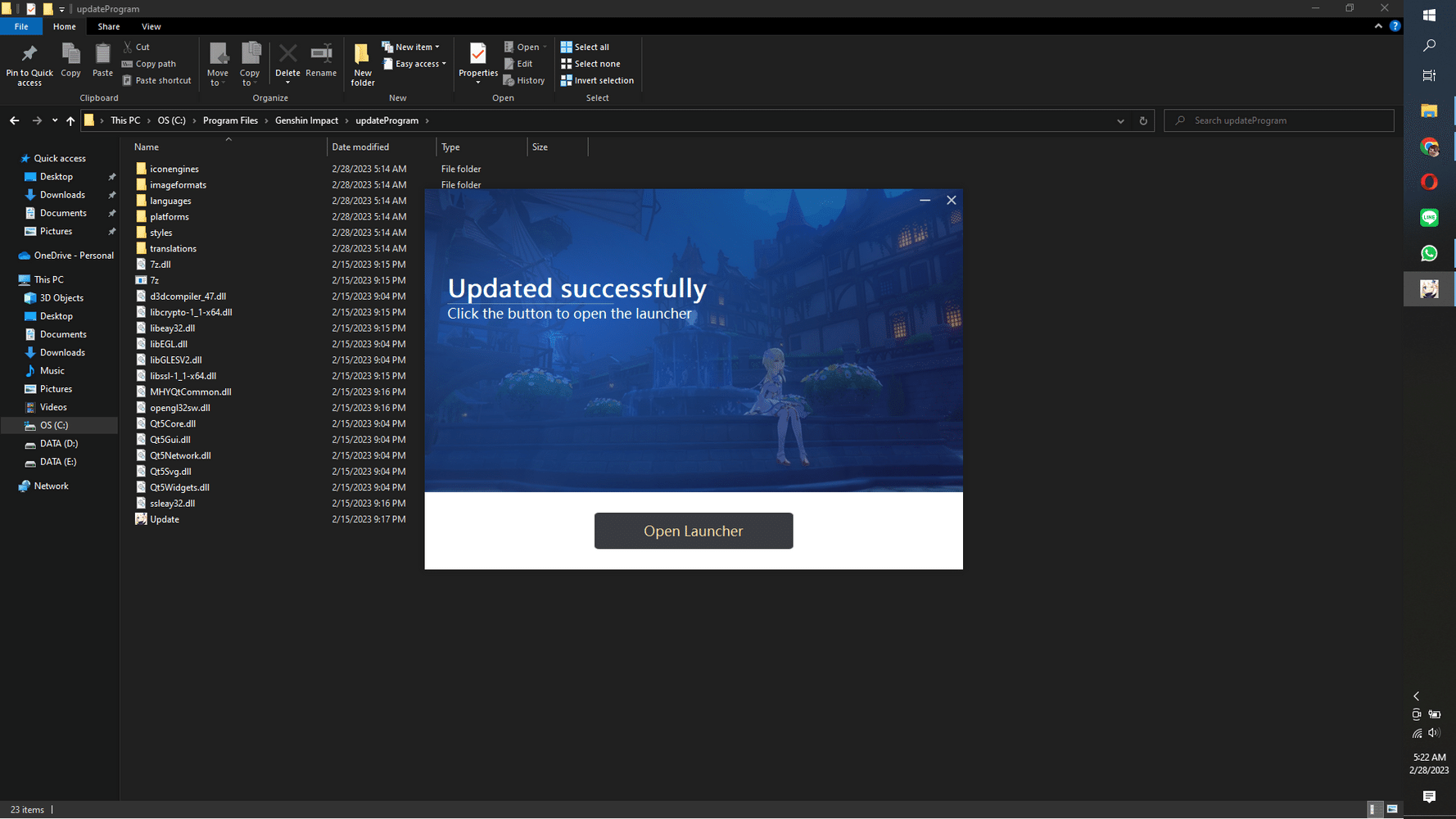This screenshot has height=819, width=1456.
Task: Switch to large thumbnails view icon
Action: [1392, 809]
